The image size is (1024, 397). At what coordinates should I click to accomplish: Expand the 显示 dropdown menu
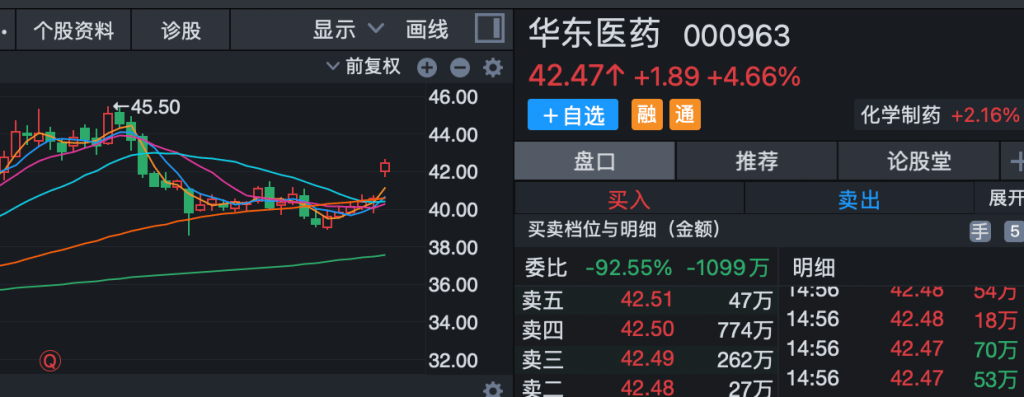[x=348, y=29]
